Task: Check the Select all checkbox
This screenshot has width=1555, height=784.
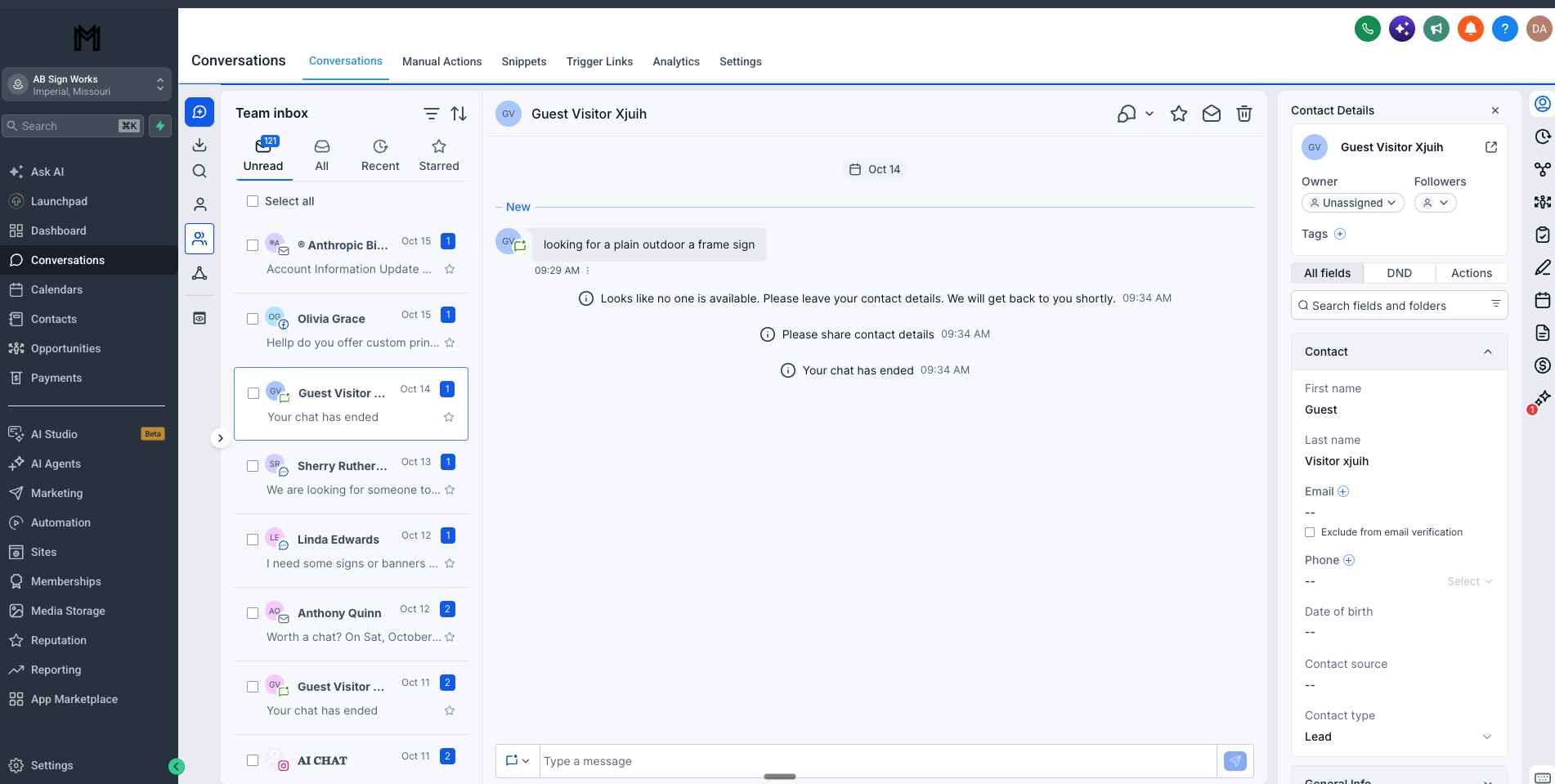Action: click(x=253, y=201)
